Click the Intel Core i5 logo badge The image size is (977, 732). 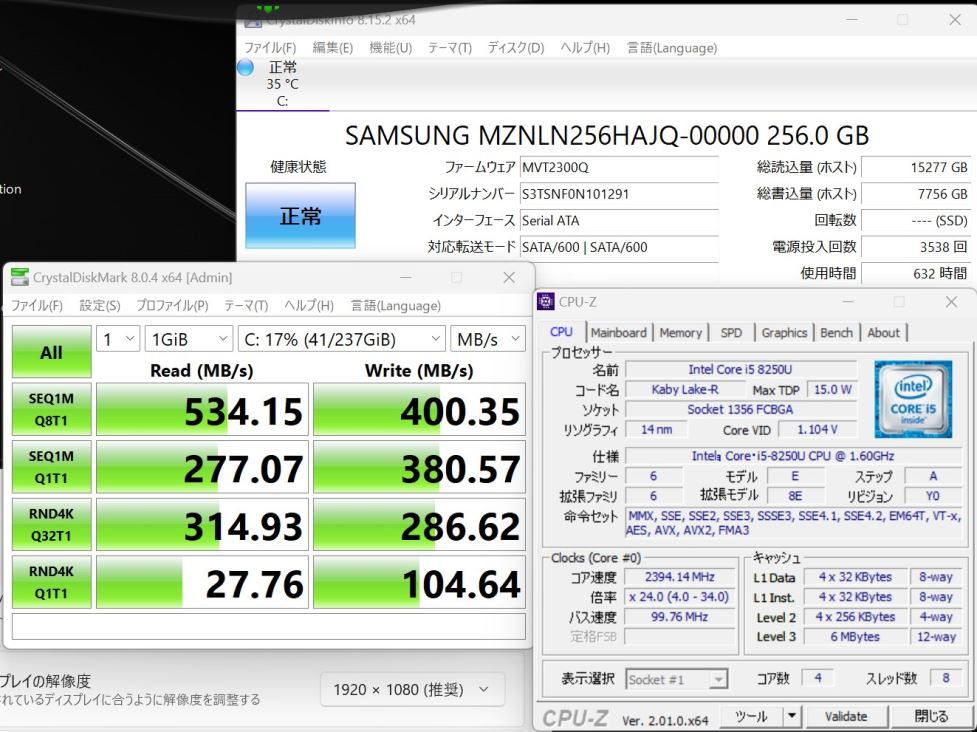pos(913,399)
